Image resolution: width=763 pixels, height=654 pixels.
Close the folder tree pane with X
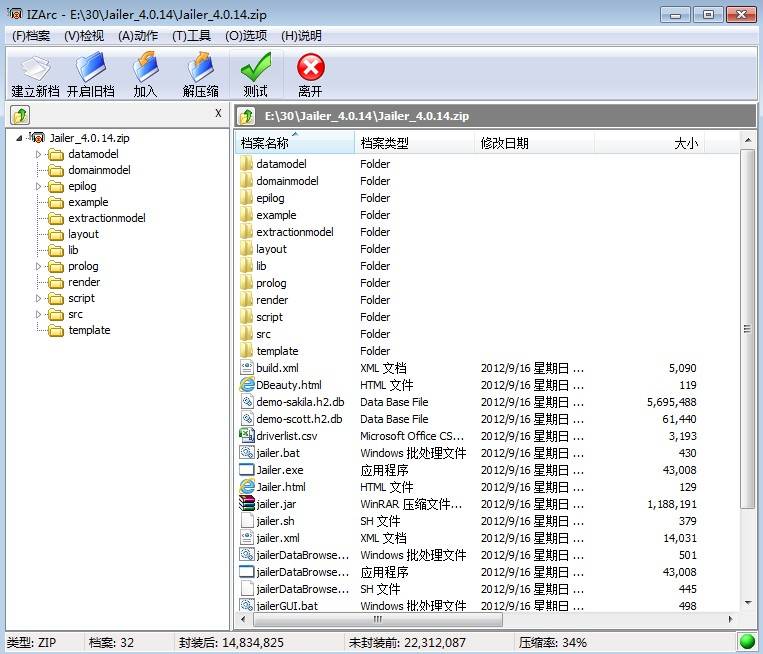tap(218, 114)
